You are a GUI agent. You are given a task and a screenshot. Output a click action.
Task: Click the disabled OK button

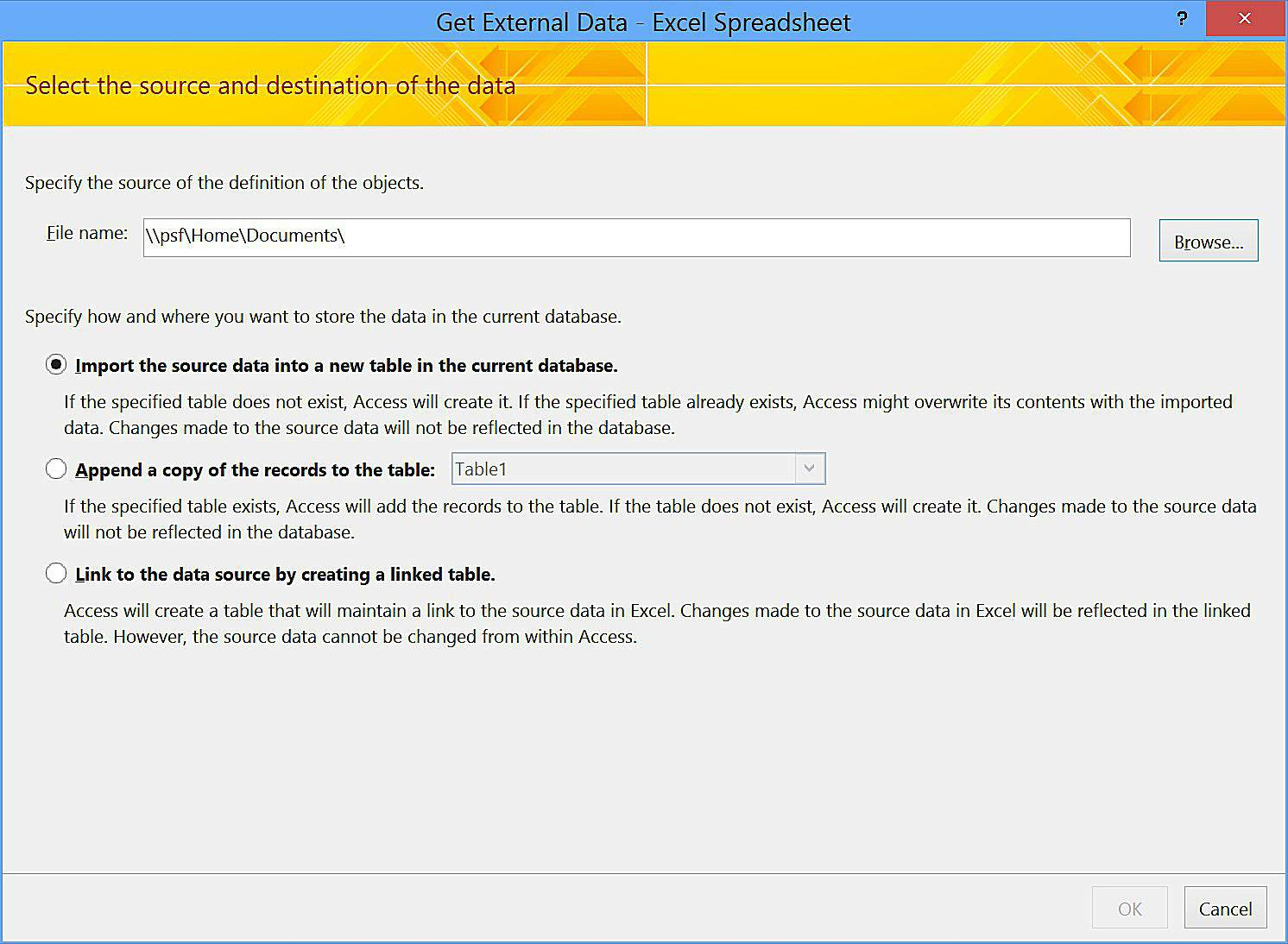pos(1129,907)
